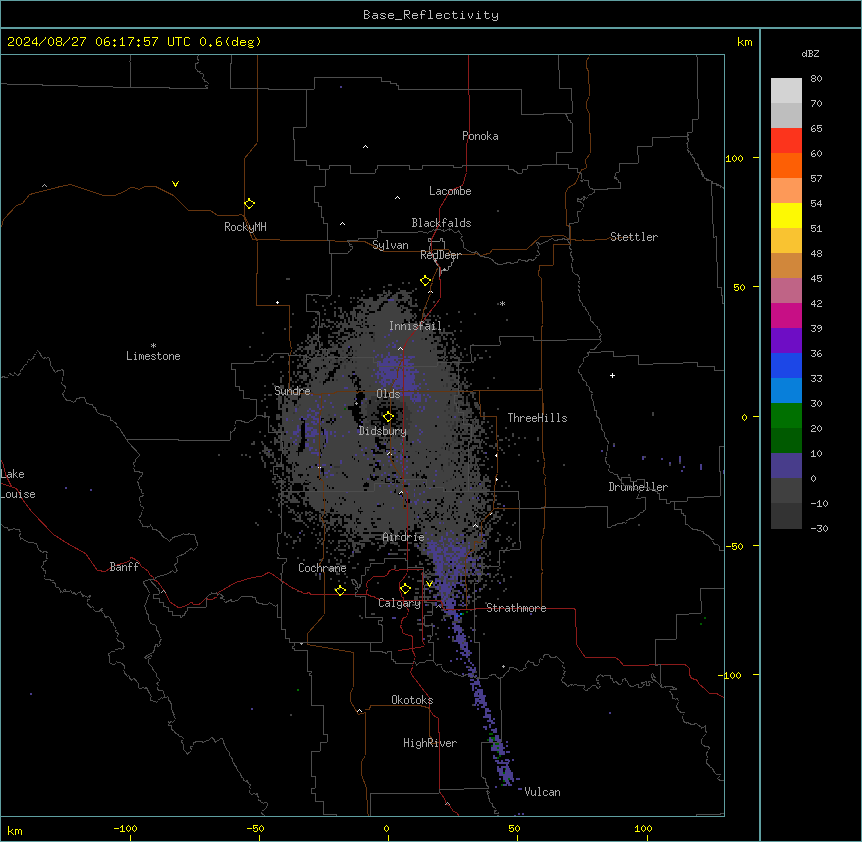Click the slate purple 0-10 dBZ legend swatch
The width and height of the screenshot is (862, 842).
pos(786,466)
